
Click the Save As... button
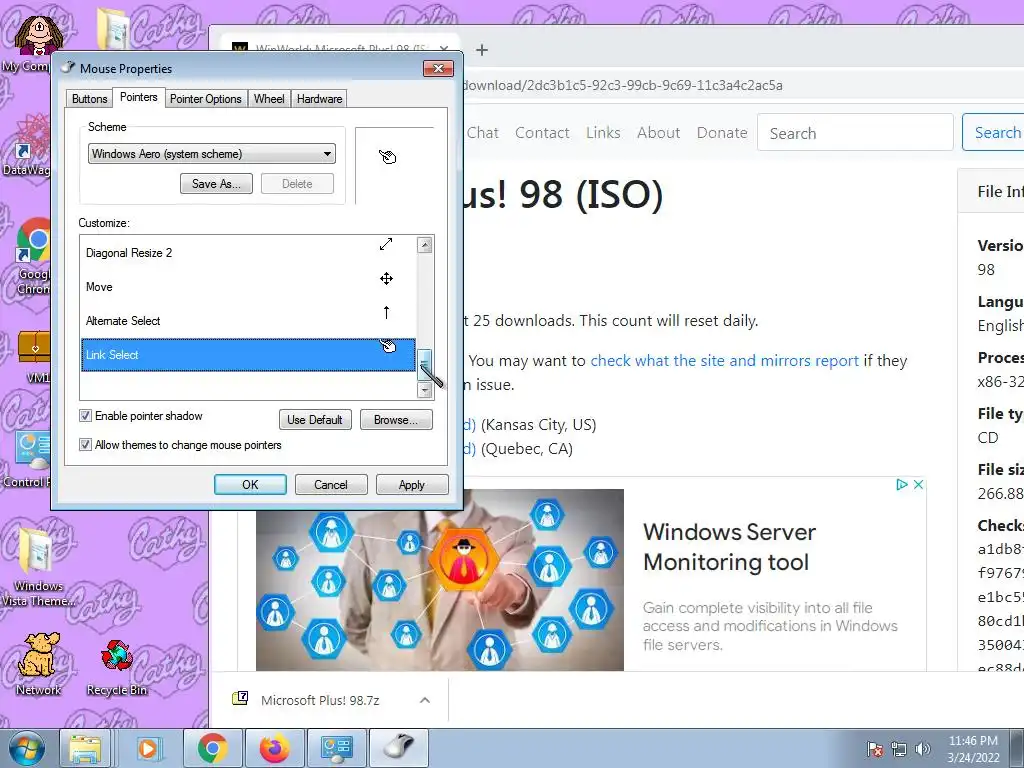[216, 184]
